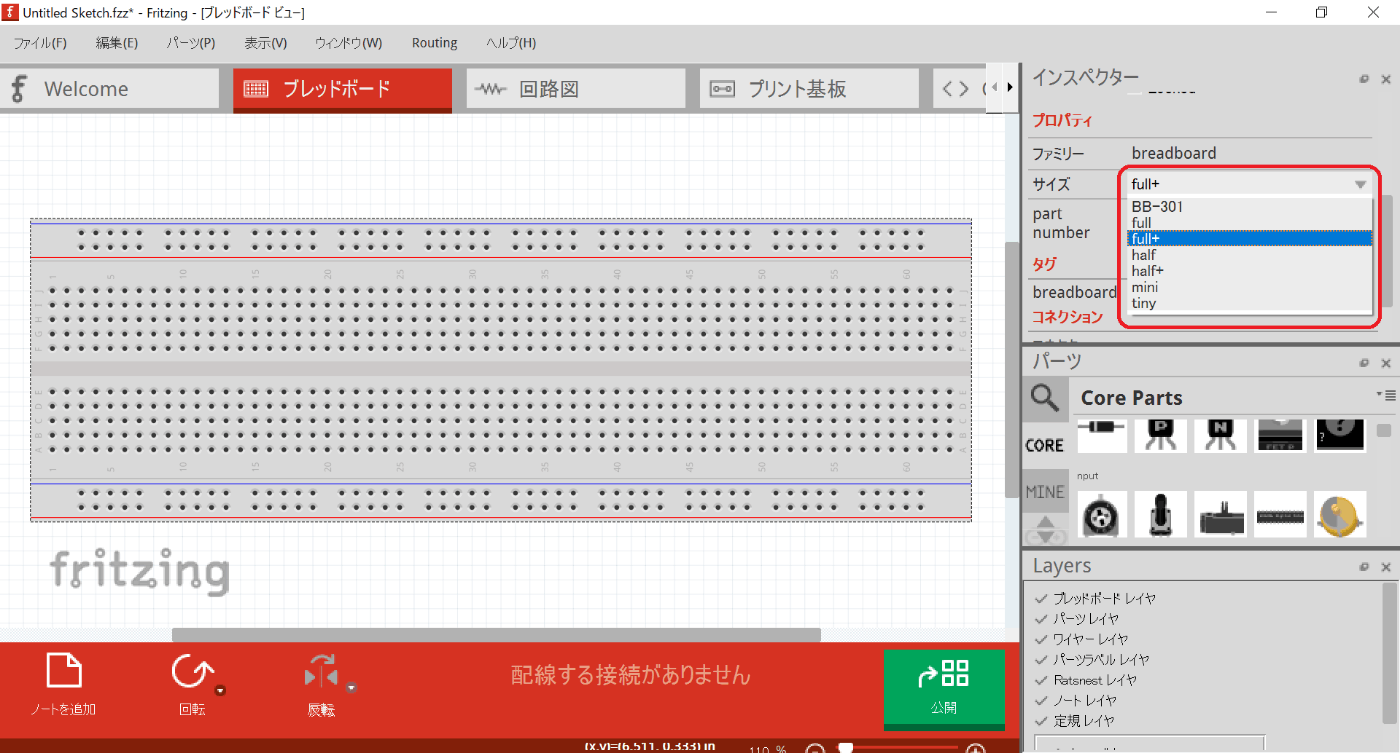This screenshot has height=753, width=1400.
Task: Open the 編集(E) menu
Action: click(x=117, y=43)
